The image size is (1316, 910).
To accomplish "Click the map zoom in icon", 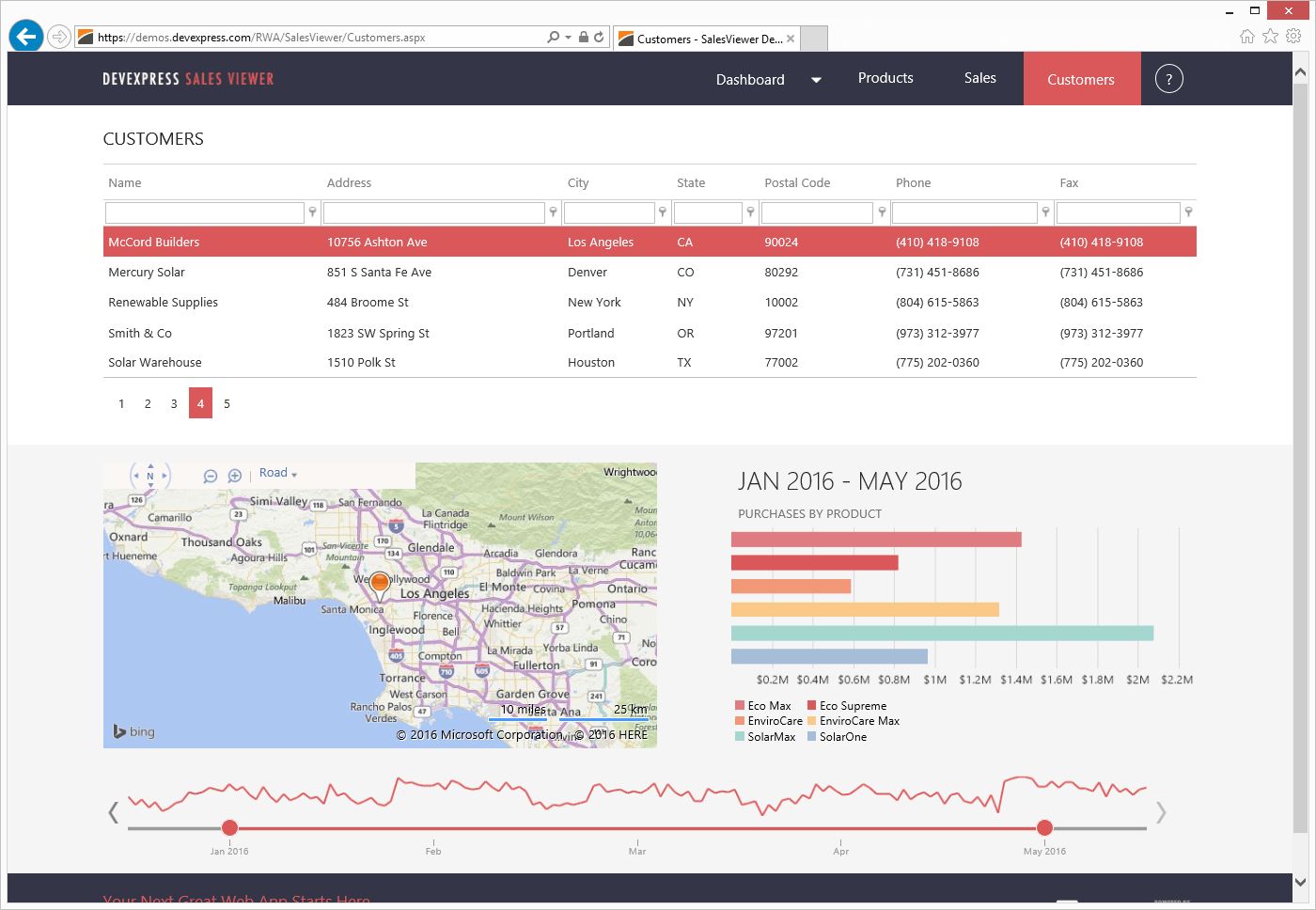I will tap(235, 476).
